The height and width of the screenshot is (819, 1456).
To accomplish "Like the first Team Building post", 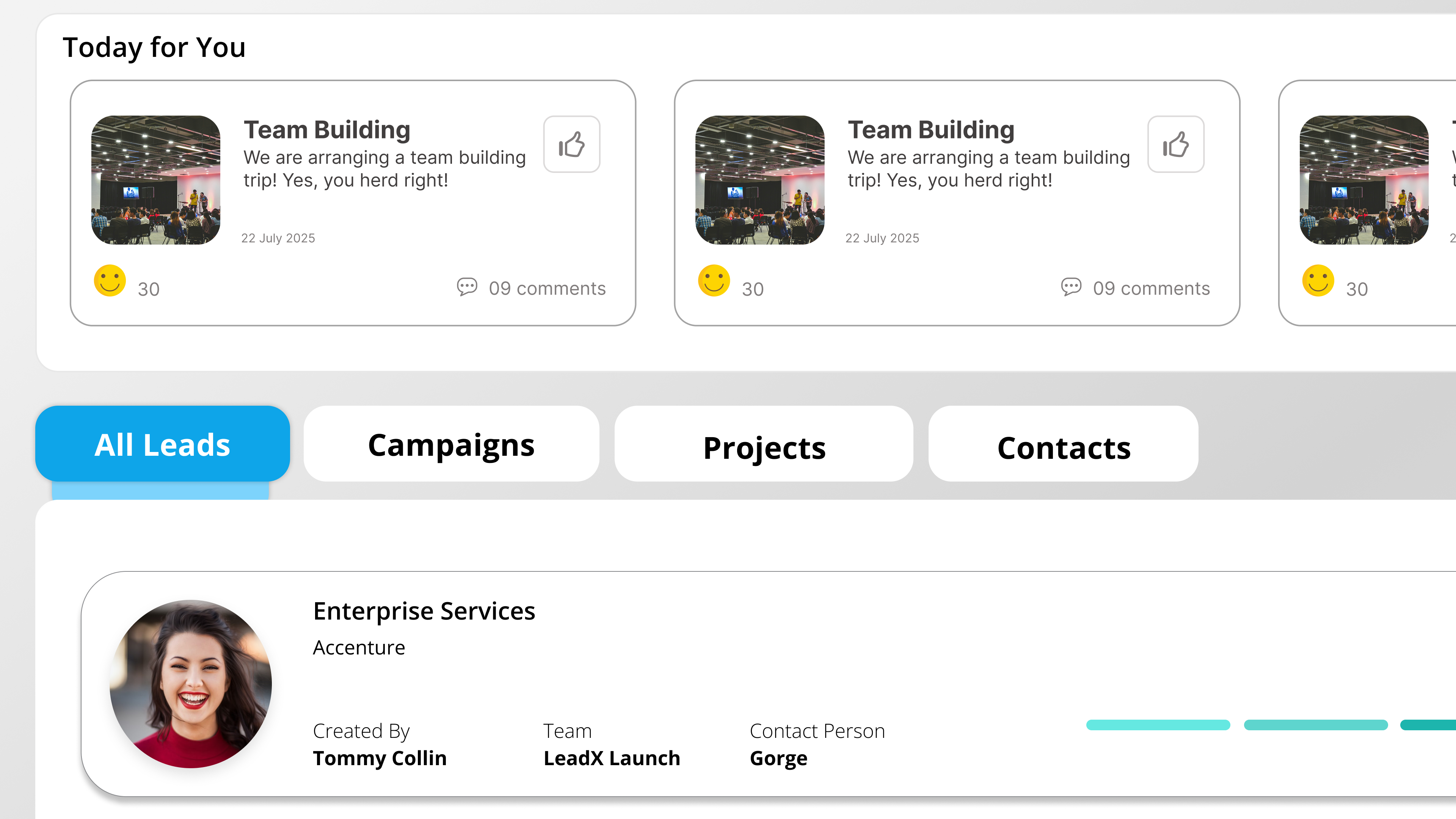I will [571, 145].
